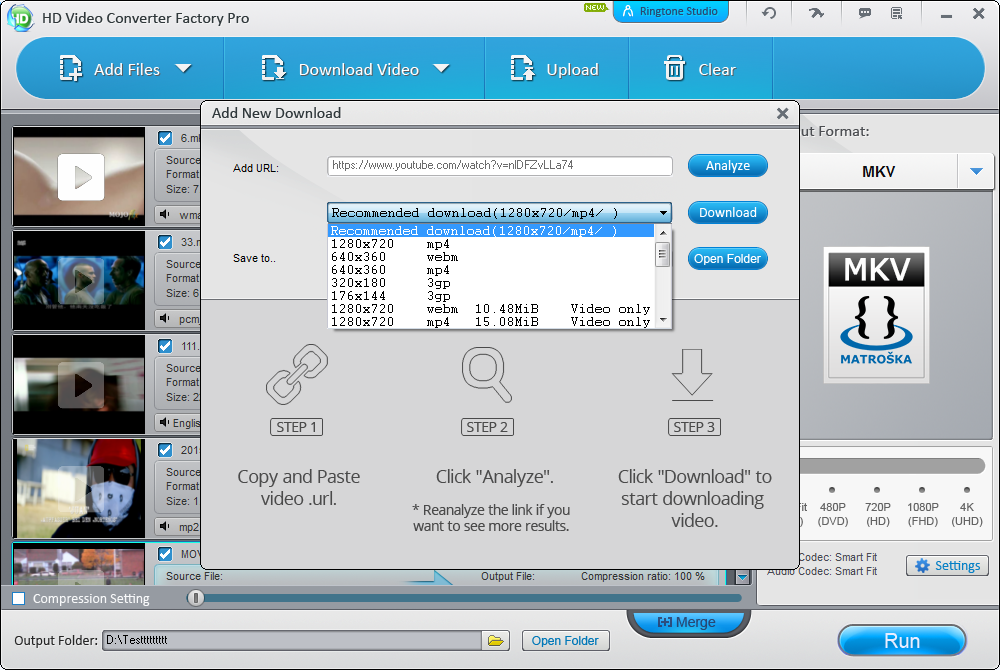Uncheck the 111 video file checkbox
This screenshot has width=1000, height=670.
(x=165, y=346)
